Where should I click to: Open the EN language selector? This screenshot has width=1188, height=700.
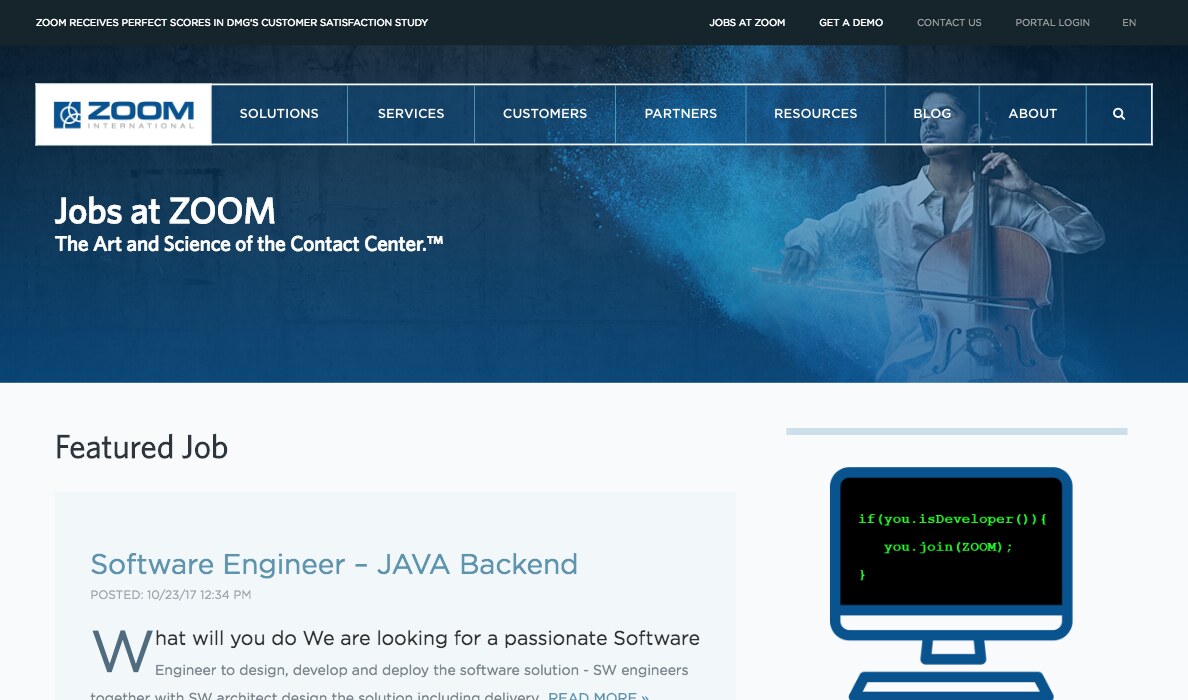click(1129, 23)
